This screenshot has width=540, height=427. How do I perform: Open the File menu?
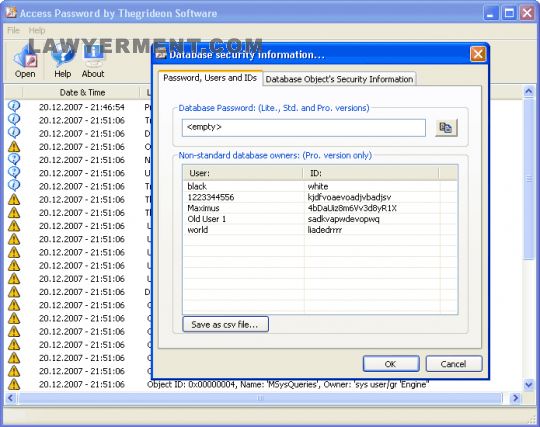[x=13, y=30]
